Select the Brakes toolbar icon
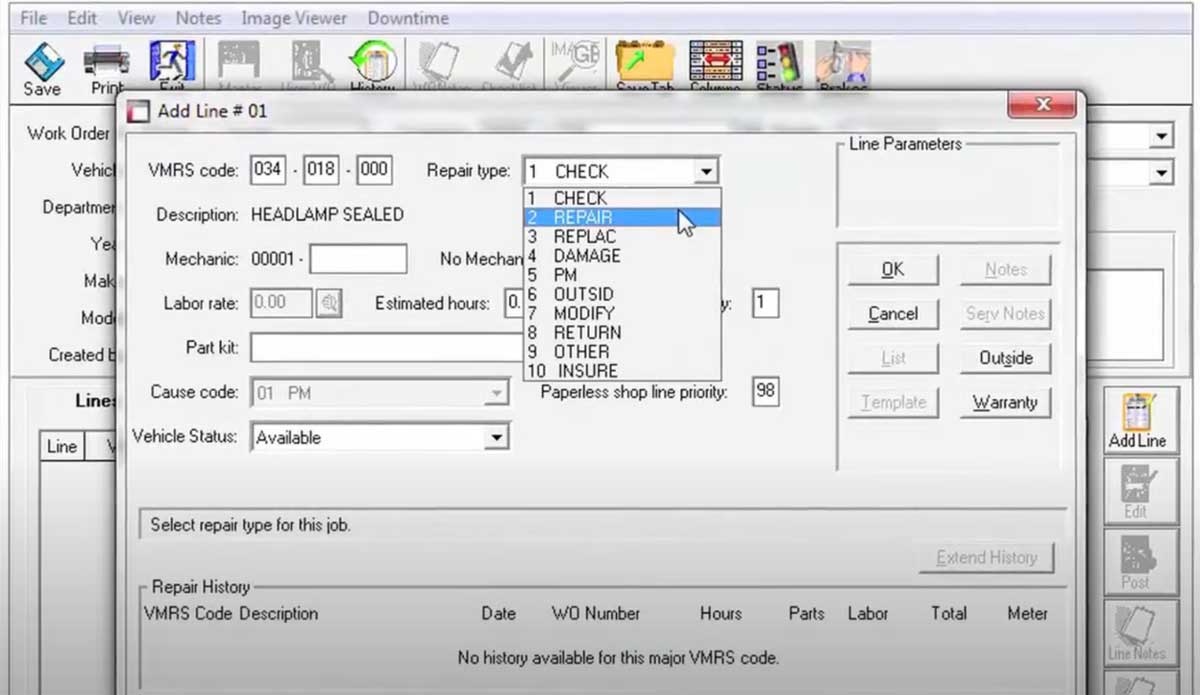 coord(843,62)
